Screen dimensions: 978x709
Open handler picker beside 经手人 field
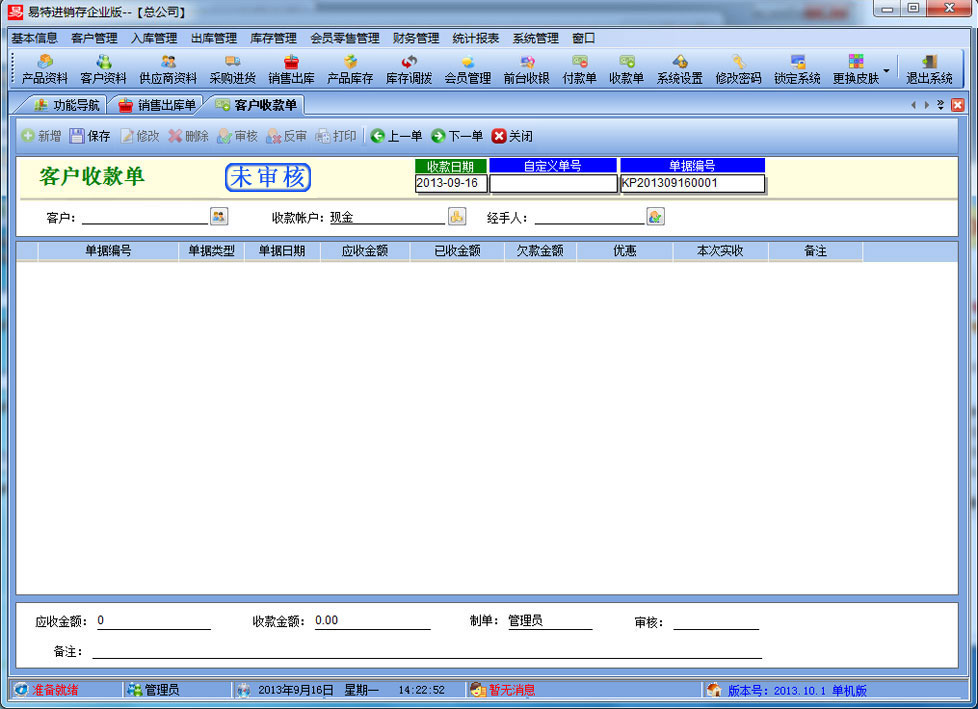point(656,216)
